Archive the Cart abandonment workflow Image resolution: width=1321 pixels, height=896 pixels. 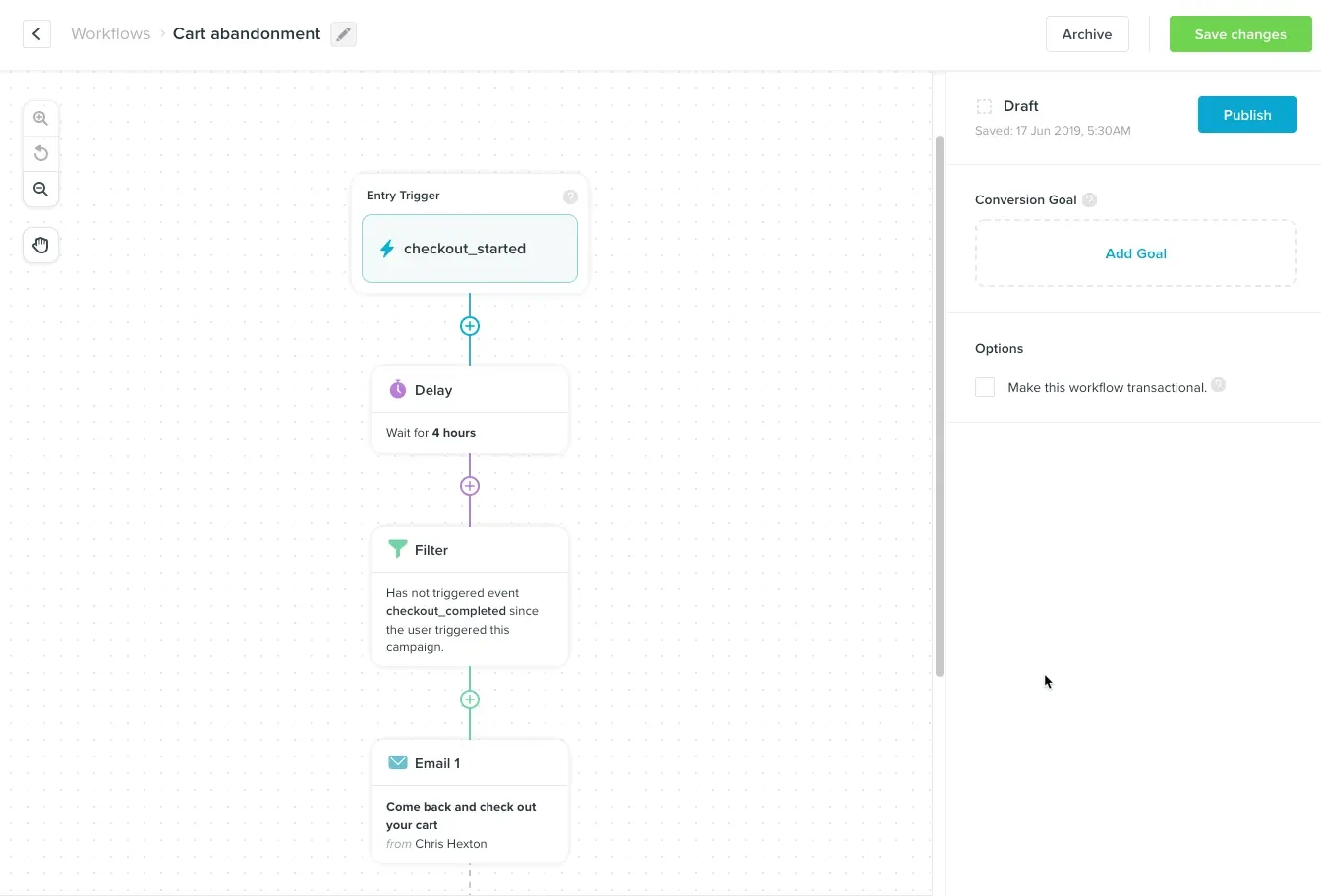[x=1087, y=33]
